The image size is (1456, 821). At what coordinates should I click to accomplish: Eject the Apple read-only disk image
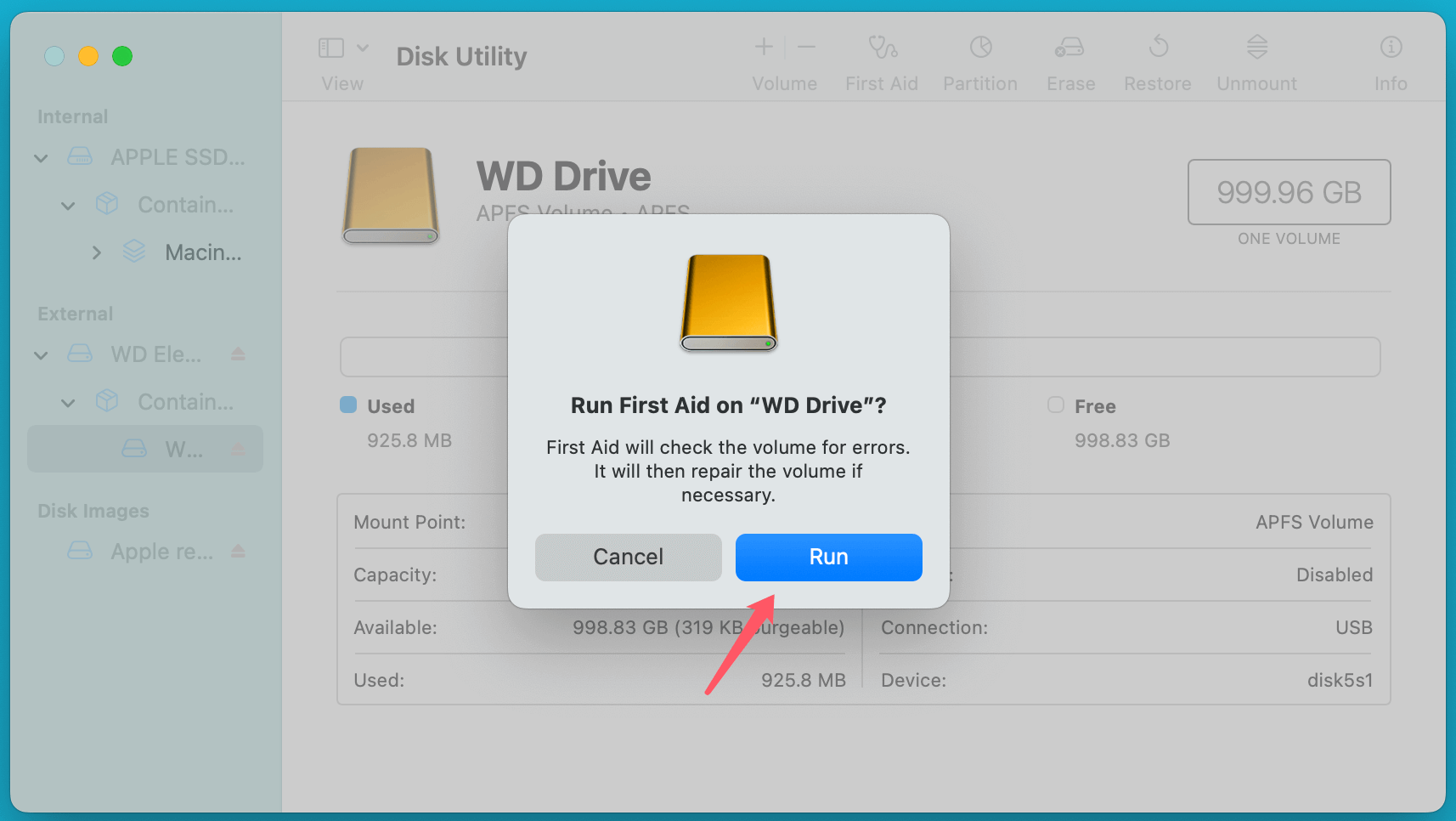(235, 551)
